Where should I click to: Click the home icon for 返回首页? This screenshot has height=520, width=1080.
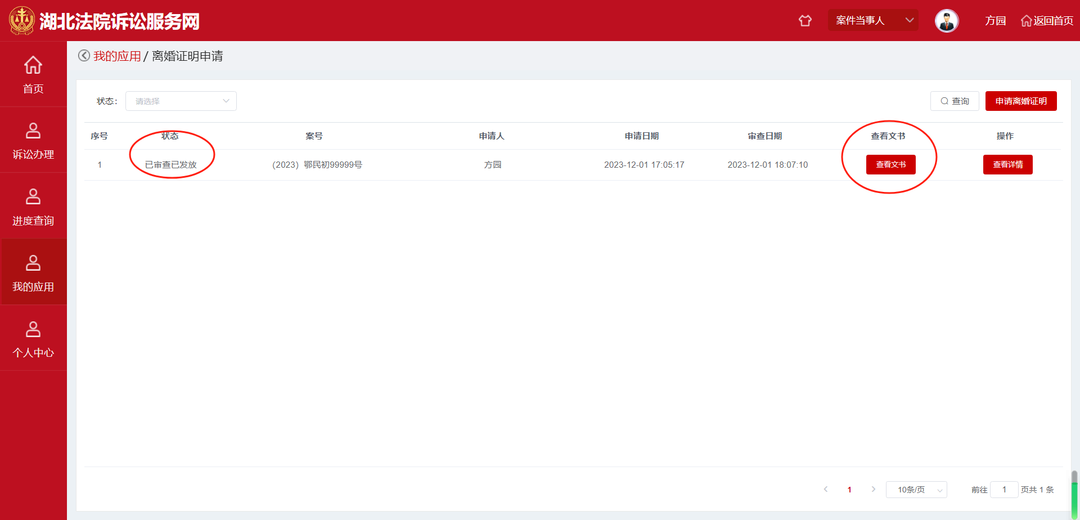(1026, 21)
